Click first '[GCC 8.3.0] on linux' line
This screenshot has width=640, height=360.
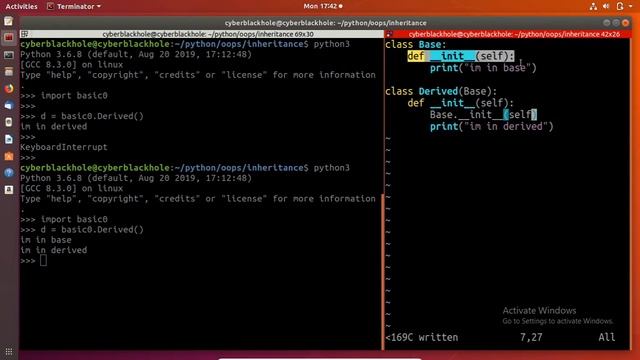(71, 64)
